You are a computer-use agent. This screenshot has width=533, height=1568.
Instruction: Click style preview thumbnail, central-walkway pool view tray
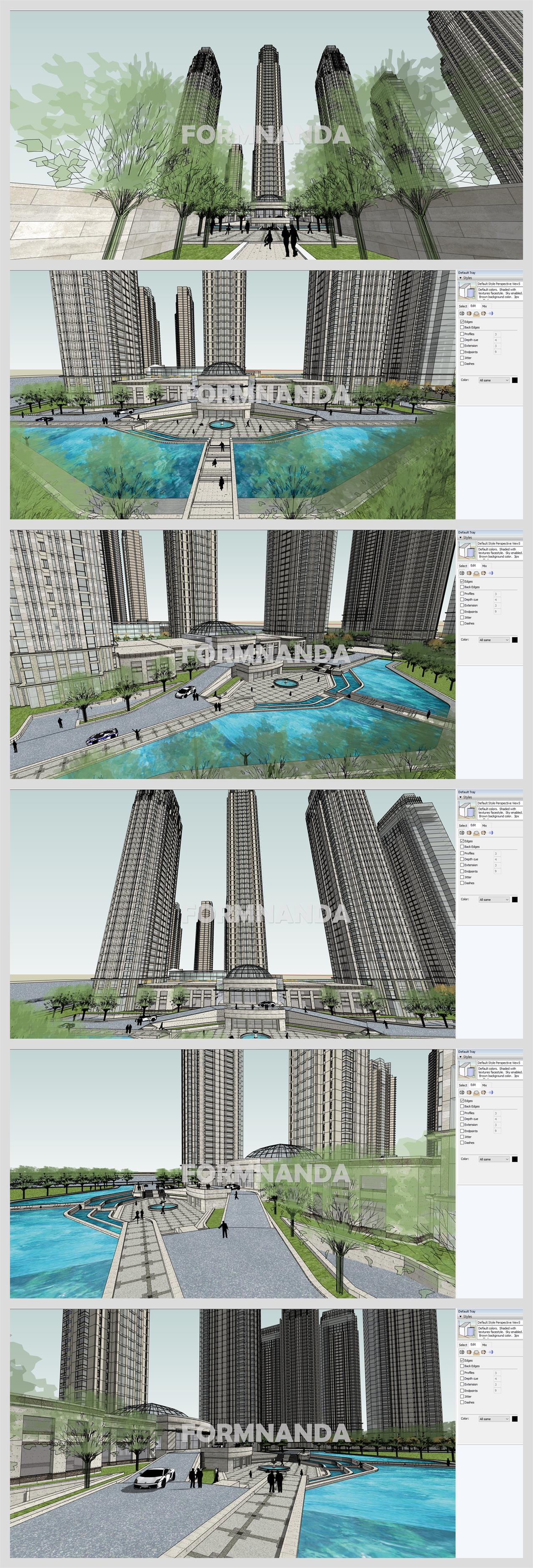pyautogui.click(x=467, y=291)
